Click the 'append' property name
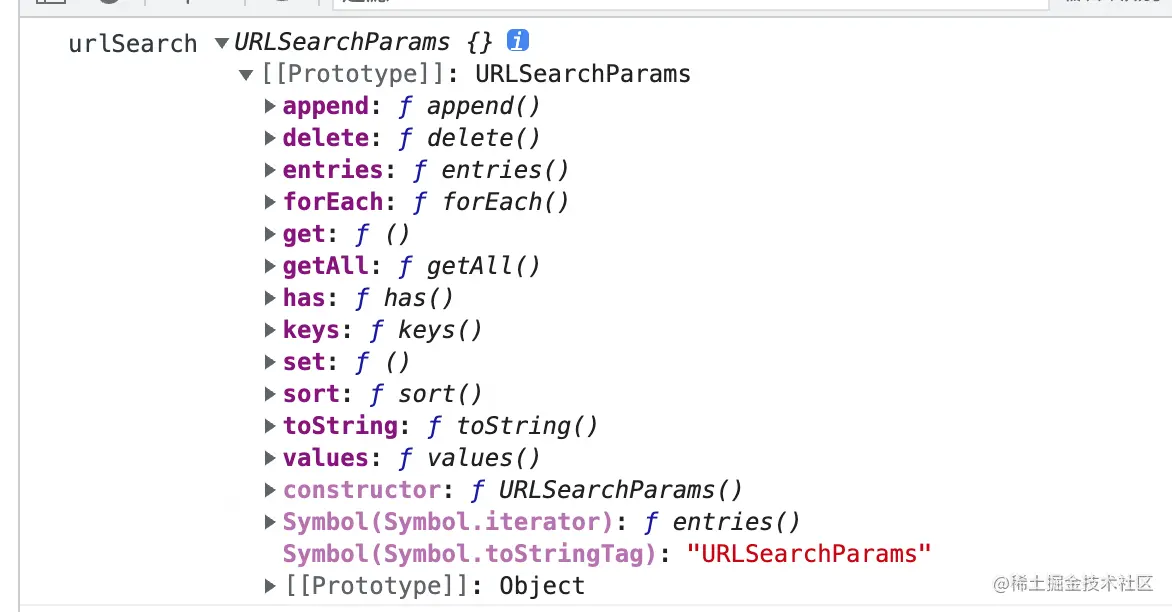 click(326, 106)
